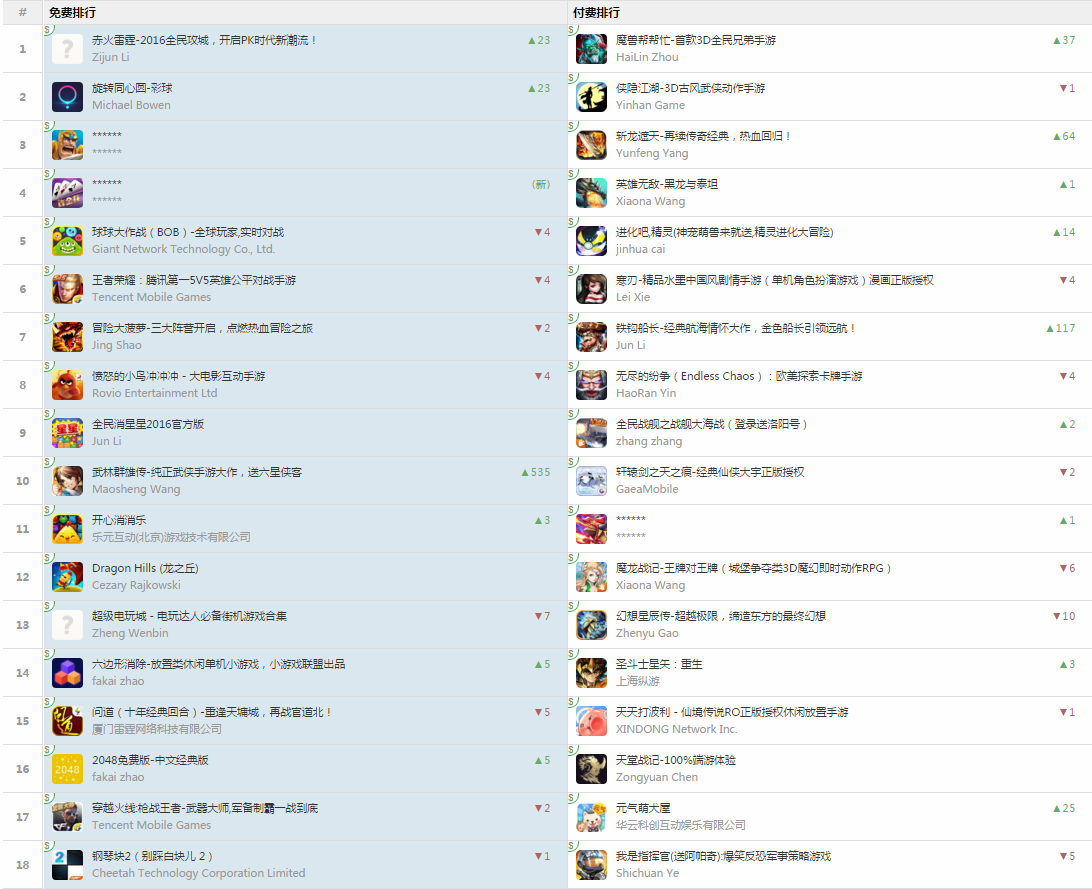1092x889 pixels.
Task: Click the 全民战舰之战舰大海战 app icon
Action: [x=591, y=433]
